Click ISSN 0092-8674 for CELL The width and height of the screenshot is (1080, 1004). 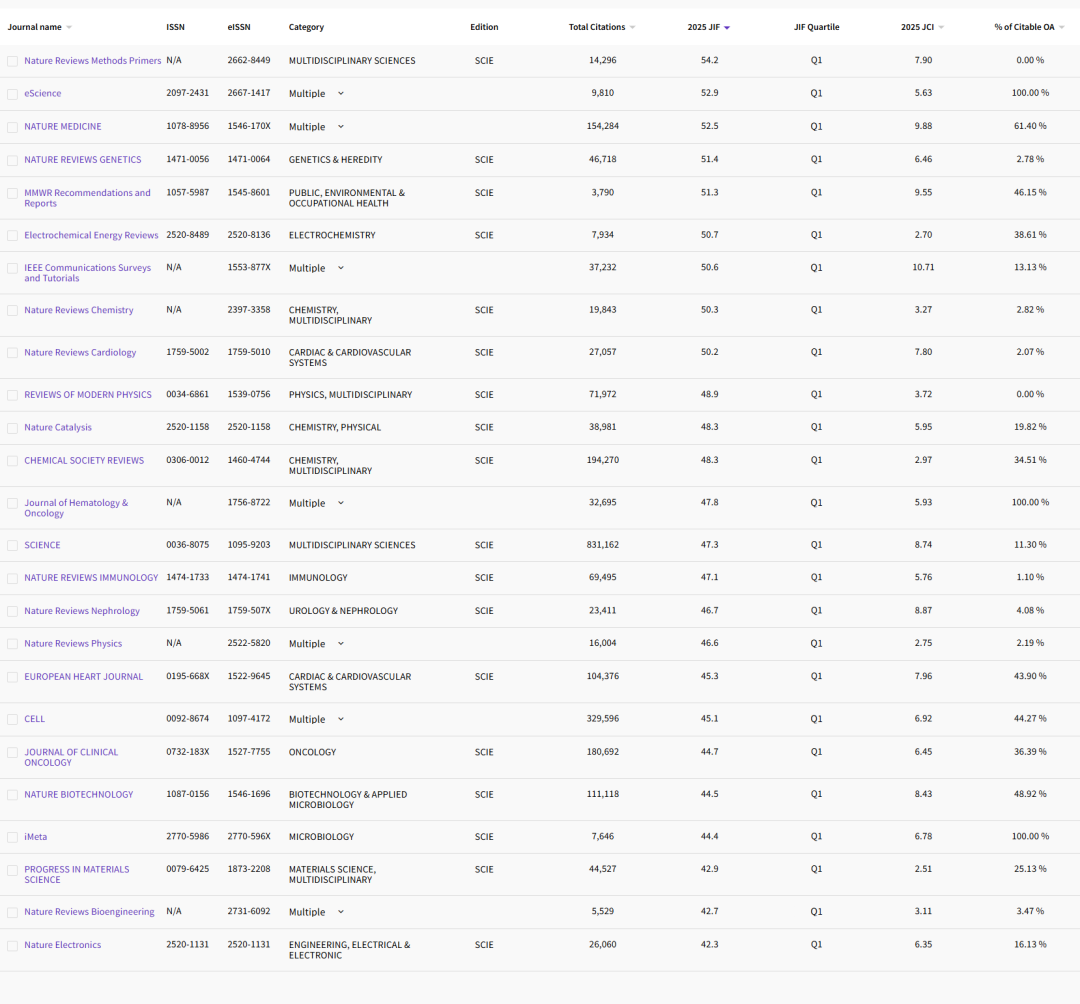[x=187, y=719]
